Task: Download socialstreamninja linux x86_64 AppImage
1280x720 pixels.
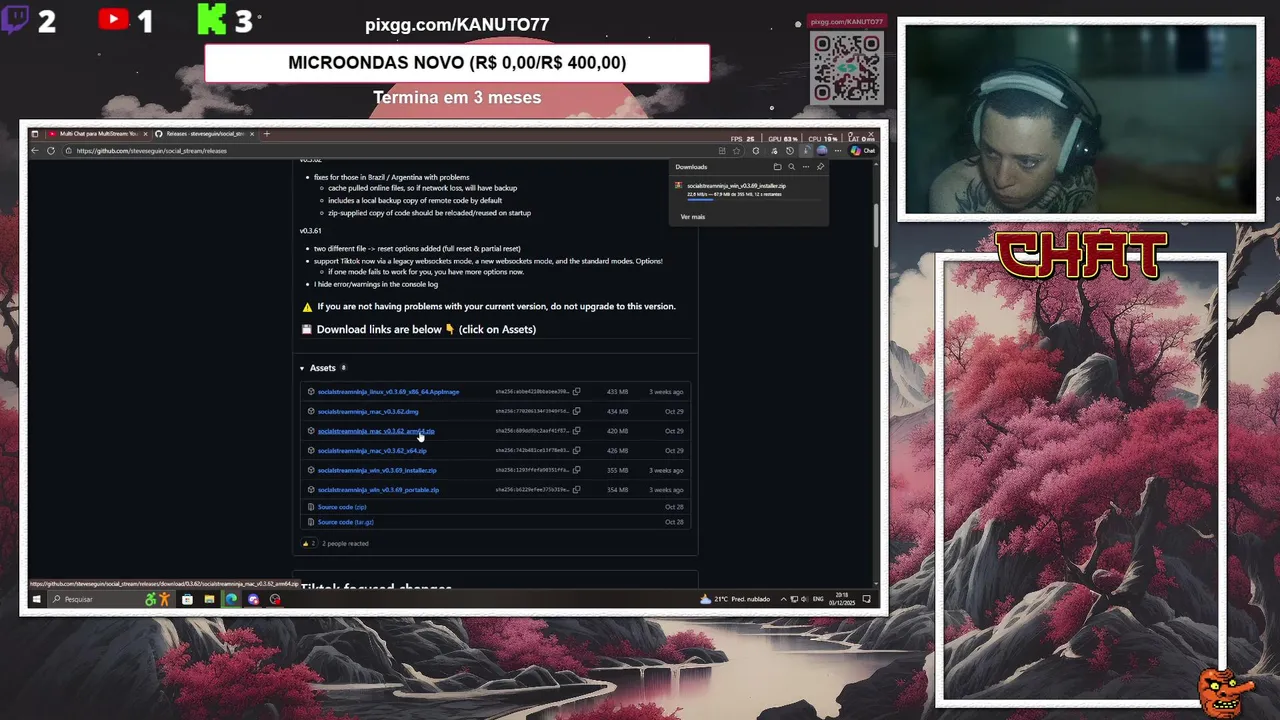Action: (388, 392)
